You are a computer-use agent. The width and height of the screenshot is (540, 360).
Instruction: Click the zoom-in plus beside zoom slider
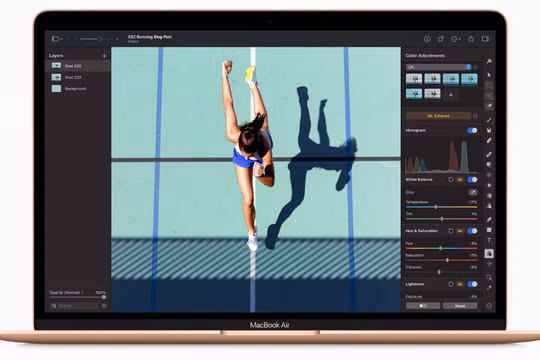[x=117, y=39]
